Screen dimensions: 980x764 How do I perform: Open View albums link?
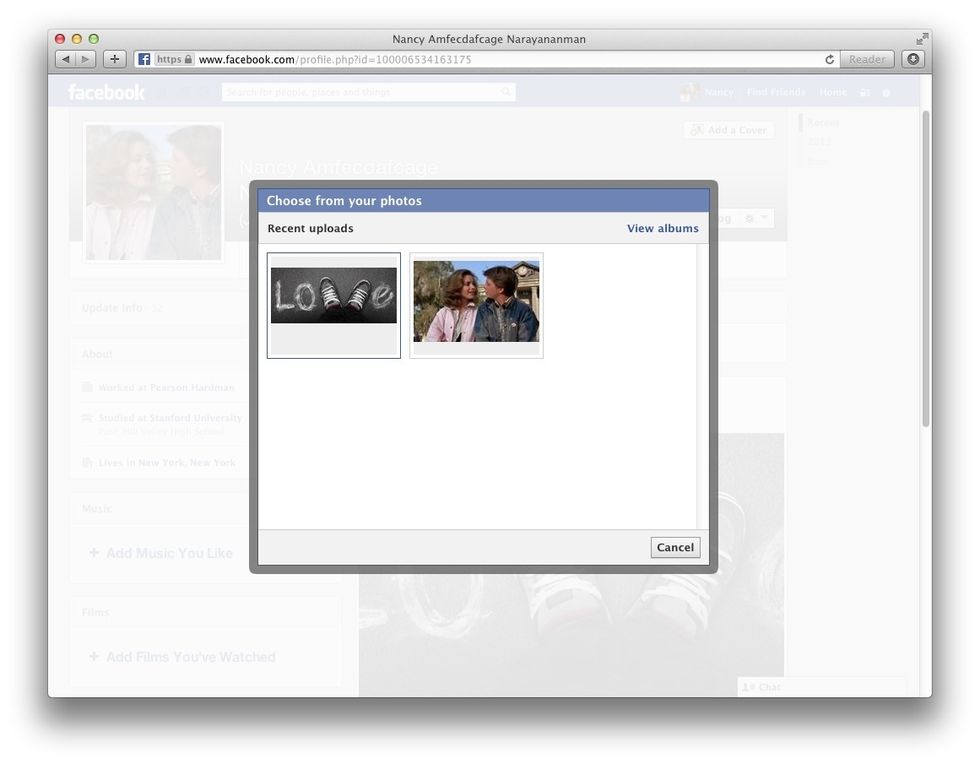tap(662, 228)
